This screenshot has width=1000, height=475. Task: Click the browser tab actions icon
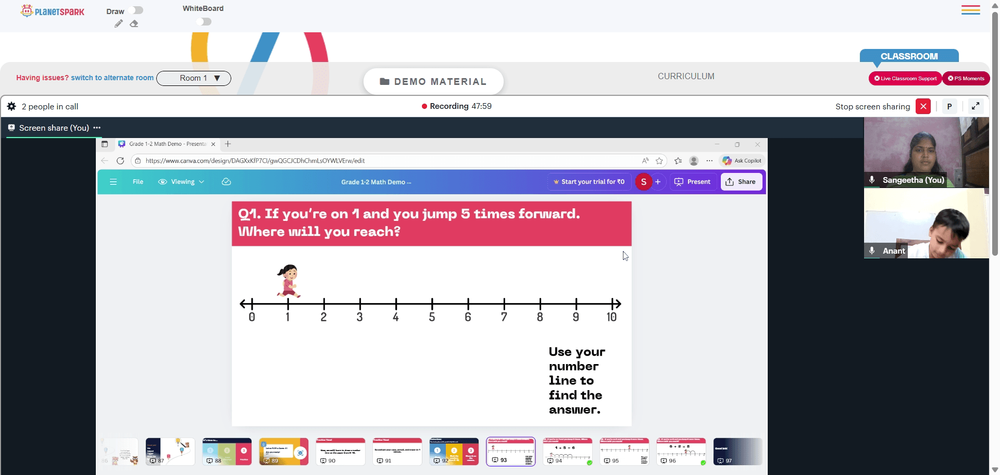click(x=105, y=144)
